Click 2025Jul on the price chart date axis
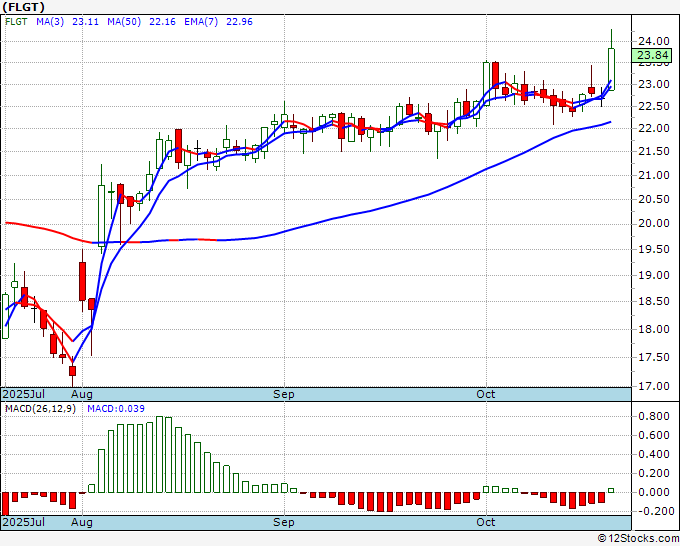The image size is (680, 546). click(24, 394)
